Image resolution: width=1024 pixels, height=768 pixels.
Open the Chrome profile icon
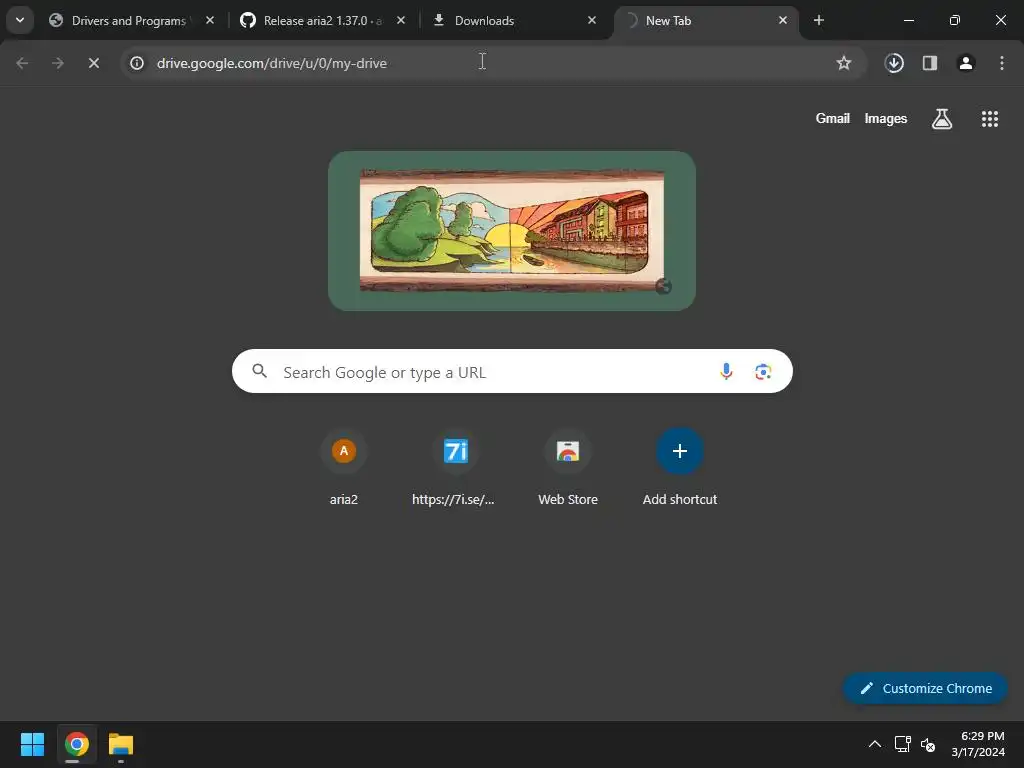(x=966, y=63)
